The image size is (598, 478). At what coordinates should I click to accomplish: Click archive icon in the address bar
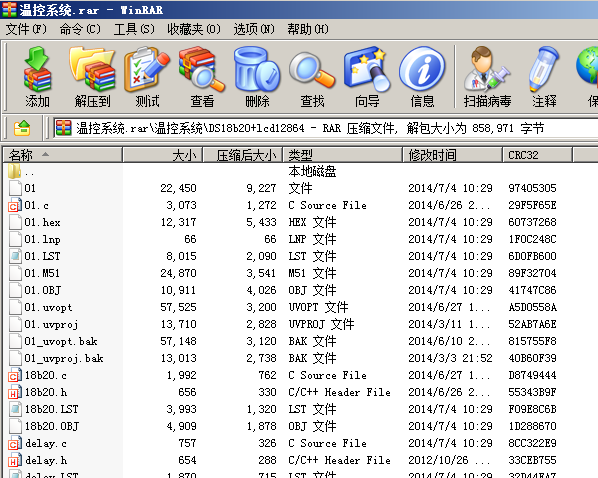coord(63,128)
